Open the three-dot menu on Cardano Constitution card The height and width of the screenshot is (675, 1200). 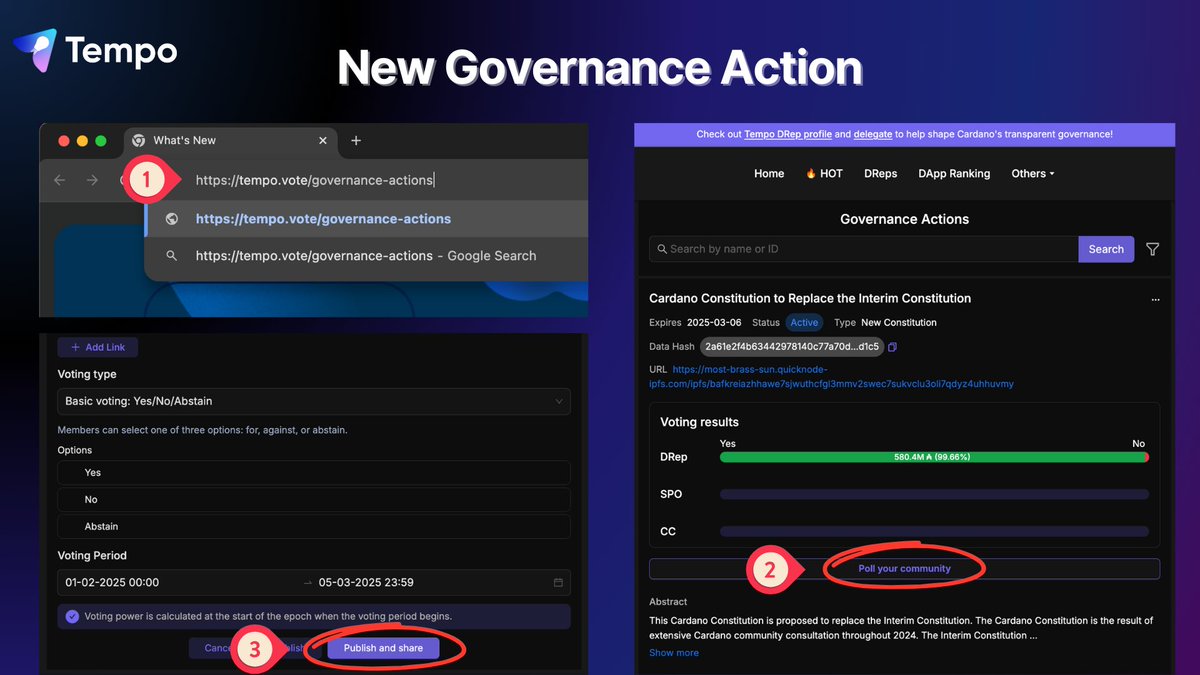(x=1155, y=299)
